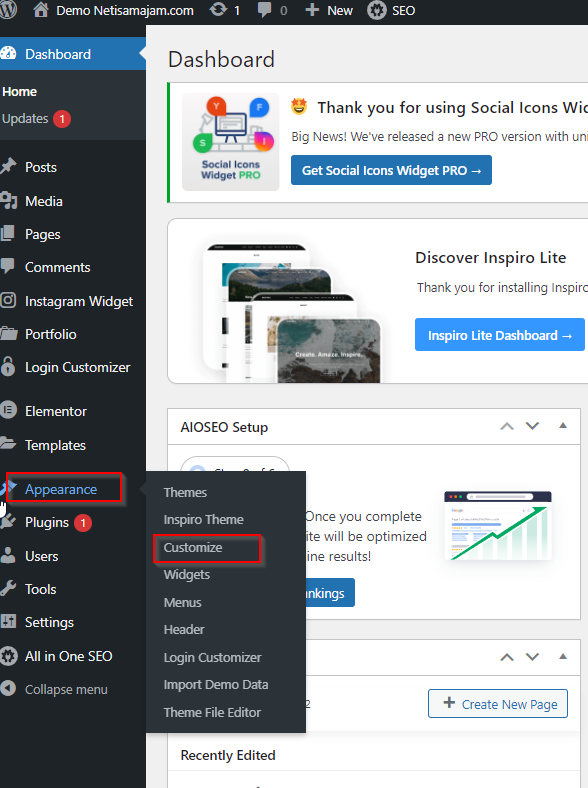Click up chevron above Create New Page

coord(507,657)
